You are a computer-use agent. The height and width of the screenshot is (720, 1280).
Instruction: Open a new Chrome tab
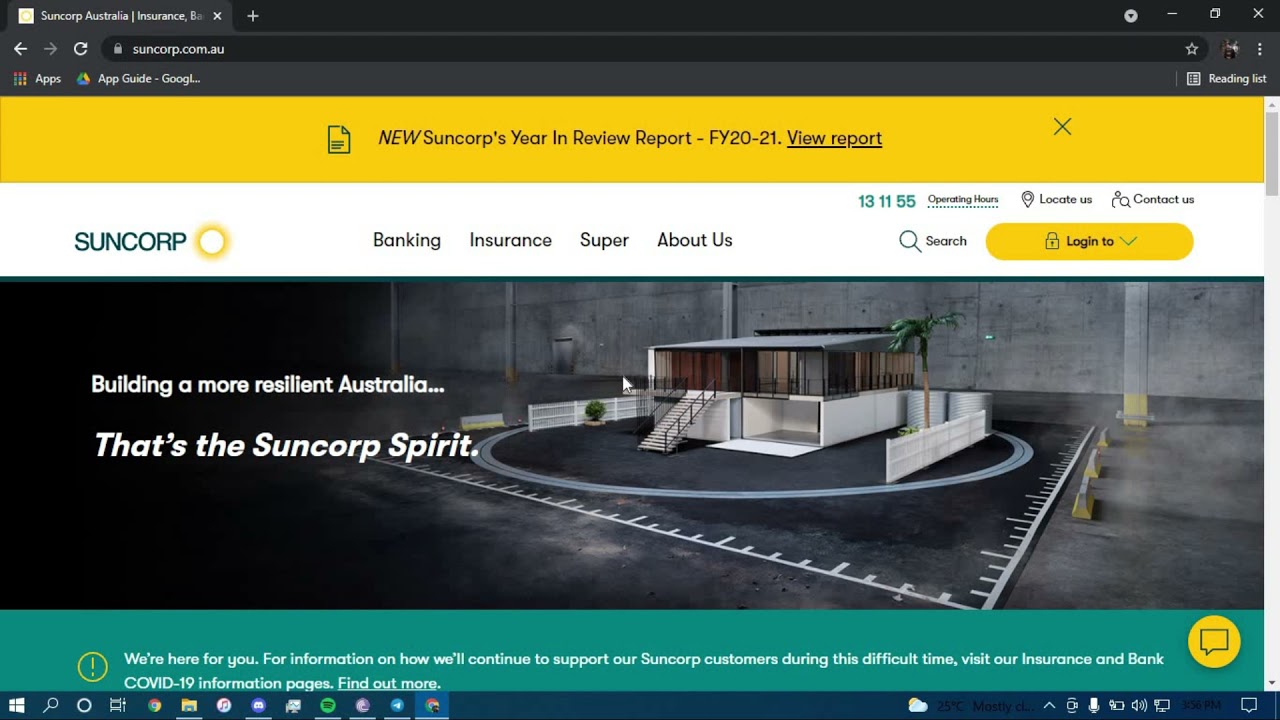pos(253,16)
